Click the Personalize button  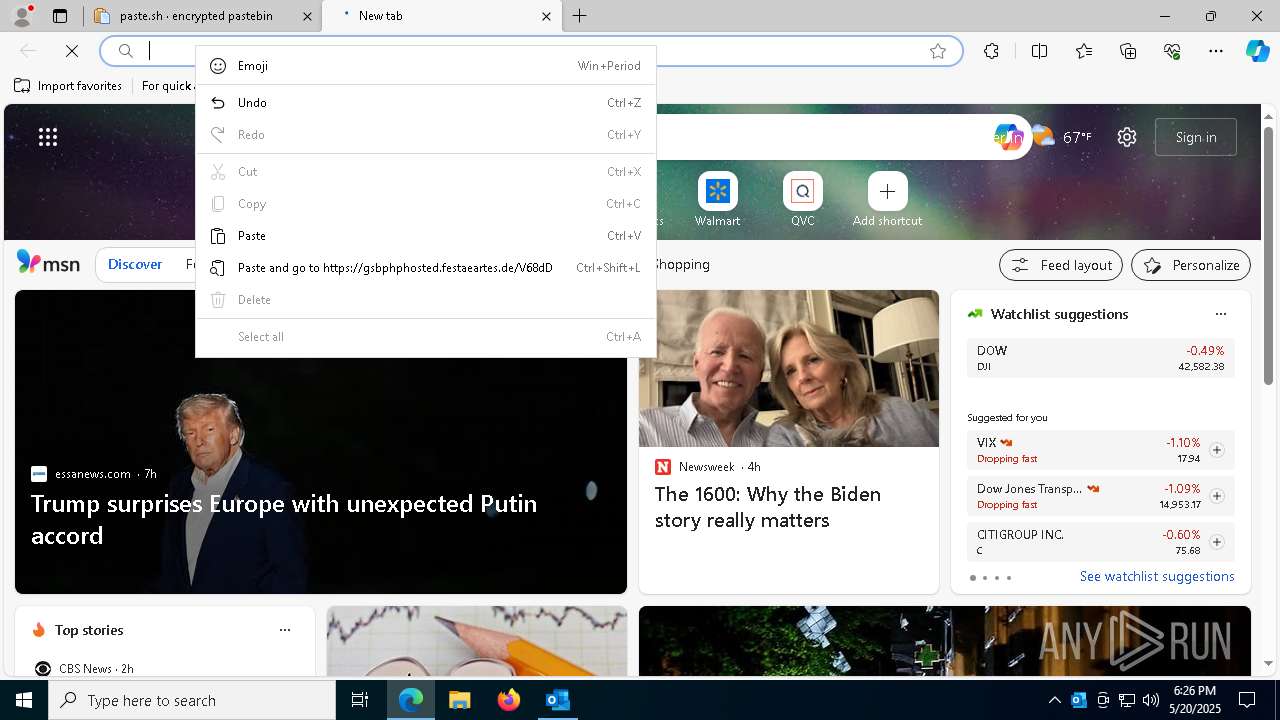click(x=1191, y=265)
